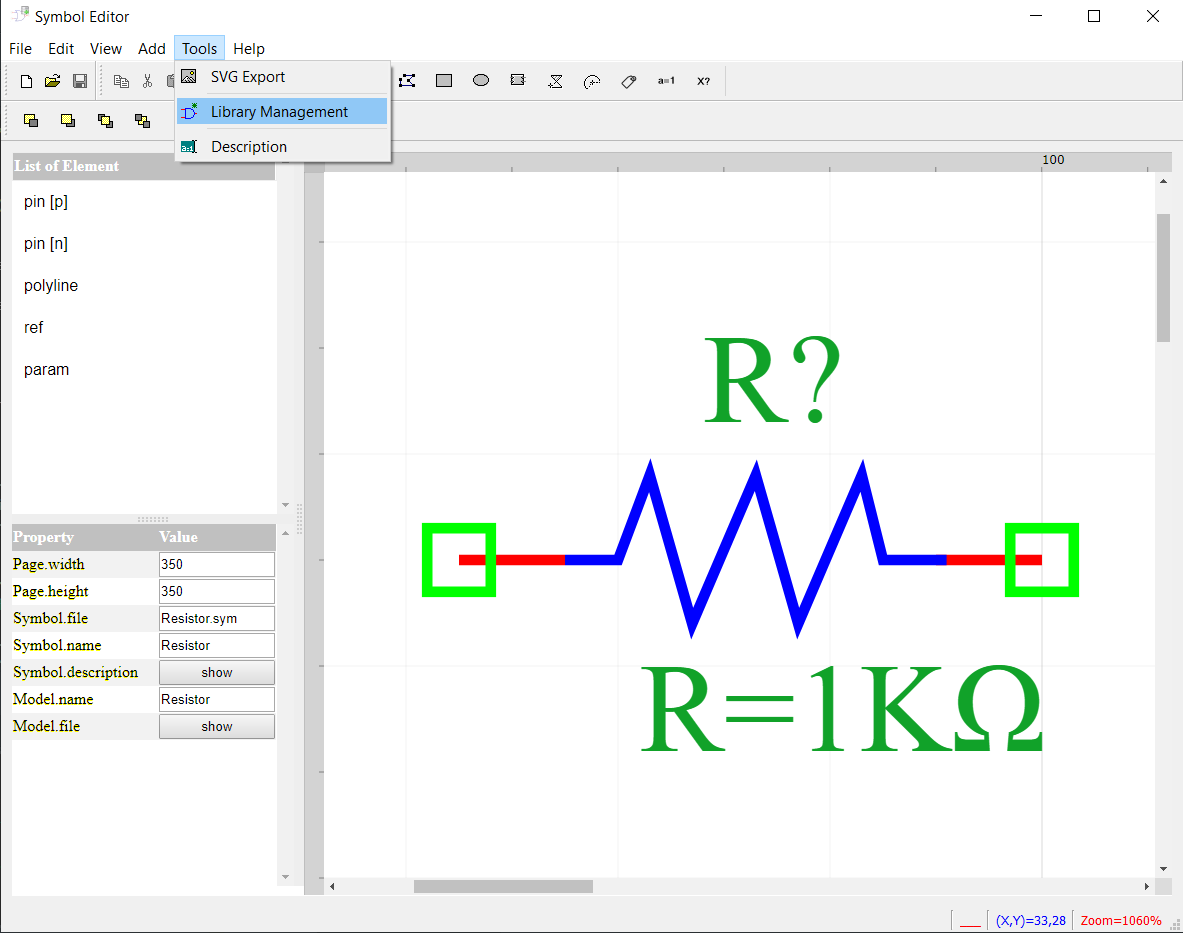
Task: Click the (X,Y)=33,28 status readout
Action: click(x=1031, y=921)
